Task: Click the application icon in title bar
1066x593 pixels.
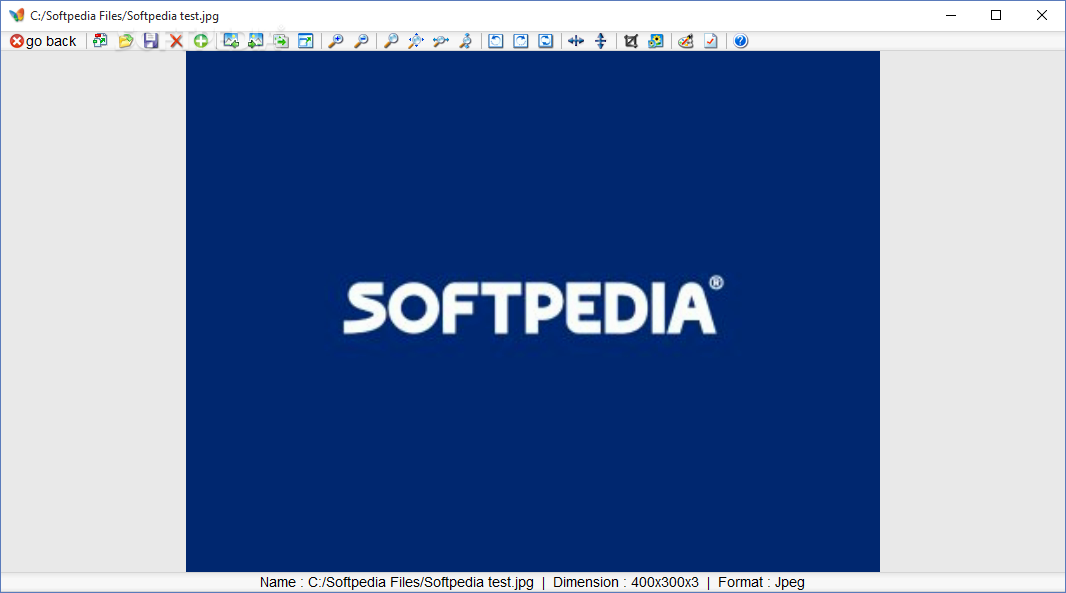Action: (x=16, y=15)
